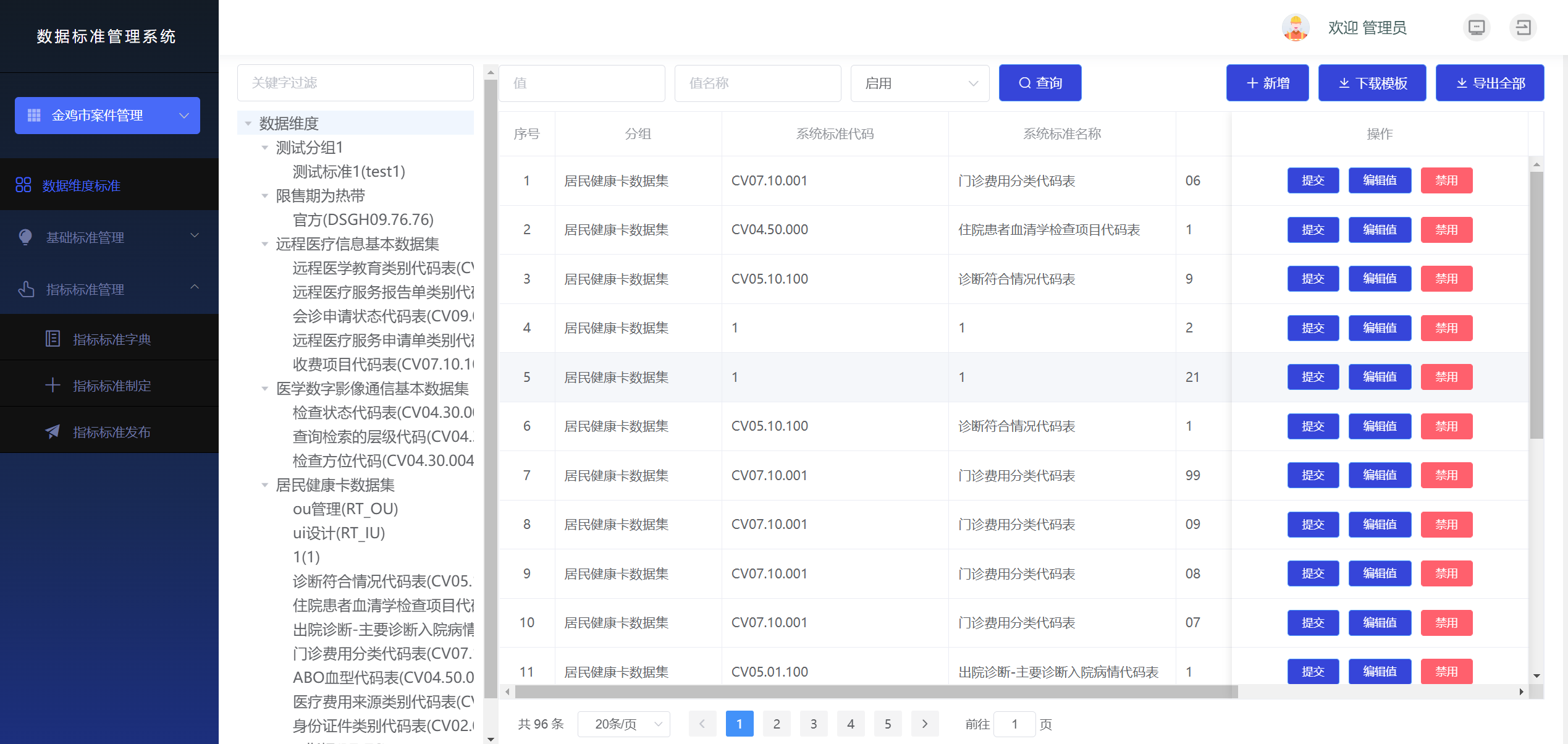The height and width of the screenshot is (744, 1568).
Task: Click the administrator avatar icon
Action: (1296, 28)
